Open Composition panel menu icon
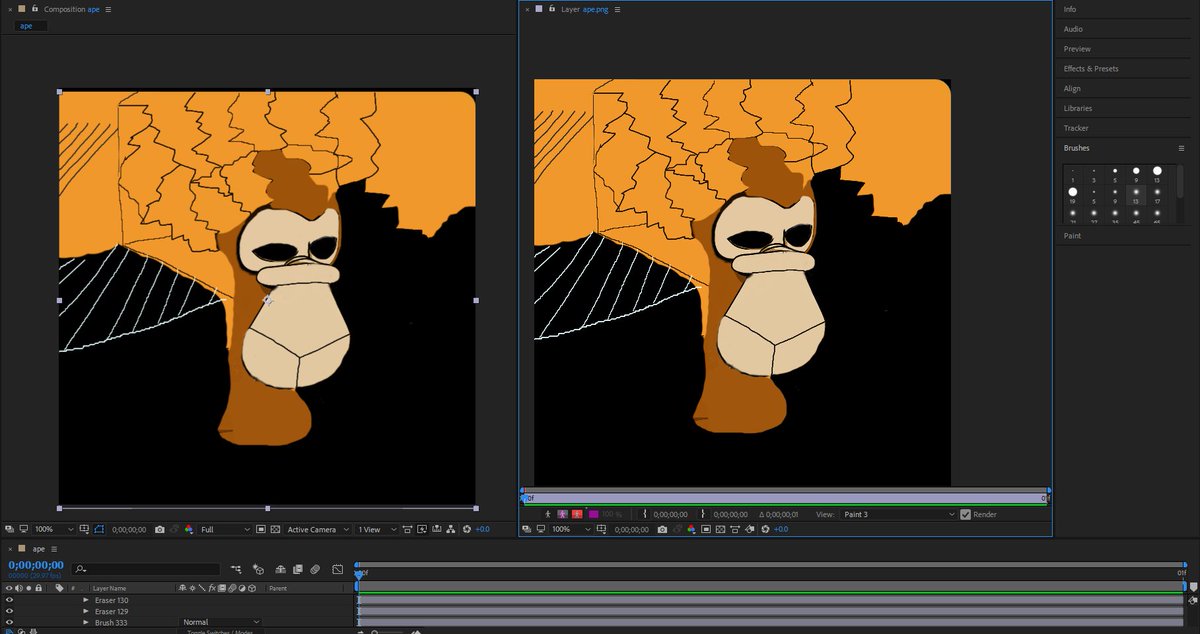The image size is (1200, 634). pyautogui.click(x=108, y=9)
